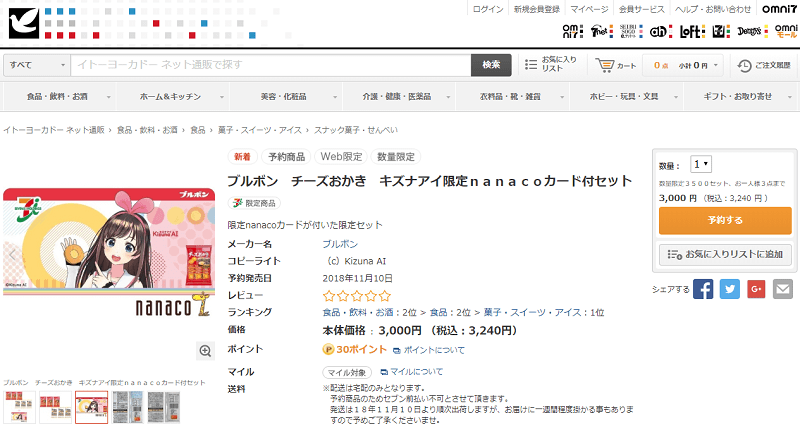This screenshot has height=430, width=800.
Task: Expand the ホーム&キッチン category menu
Action: (x=173, y=96)
